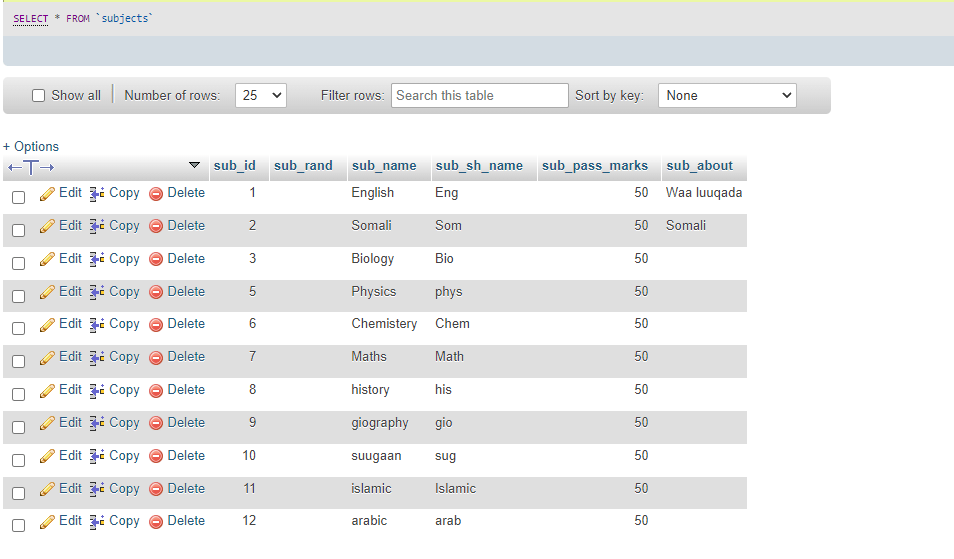Click the red Delete icon for arabic row
Image resolution: width=954 pixels, height=559 pixels.
point(156,521)
